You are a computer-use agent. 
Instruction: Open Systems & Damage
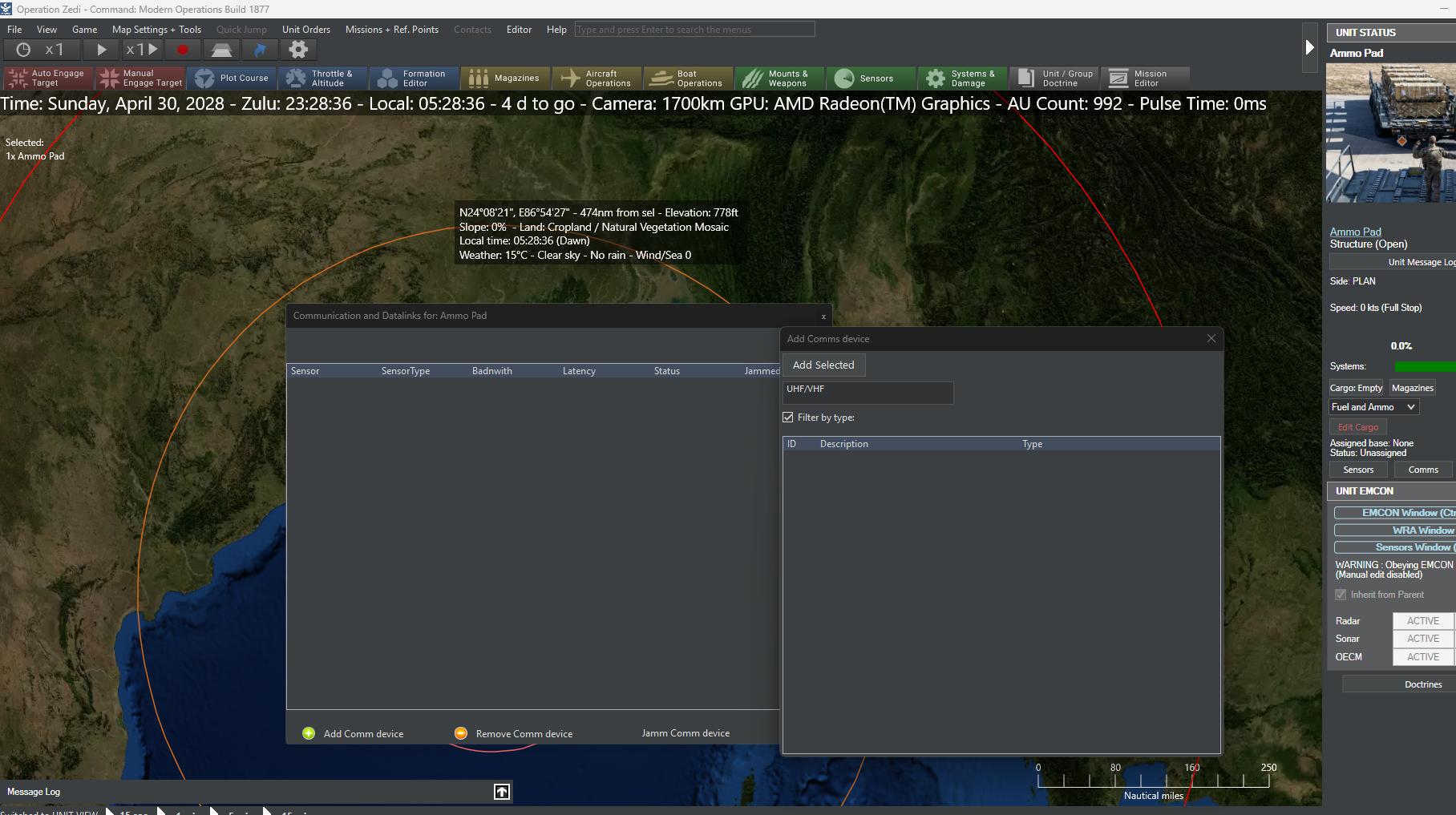point(962,78)
